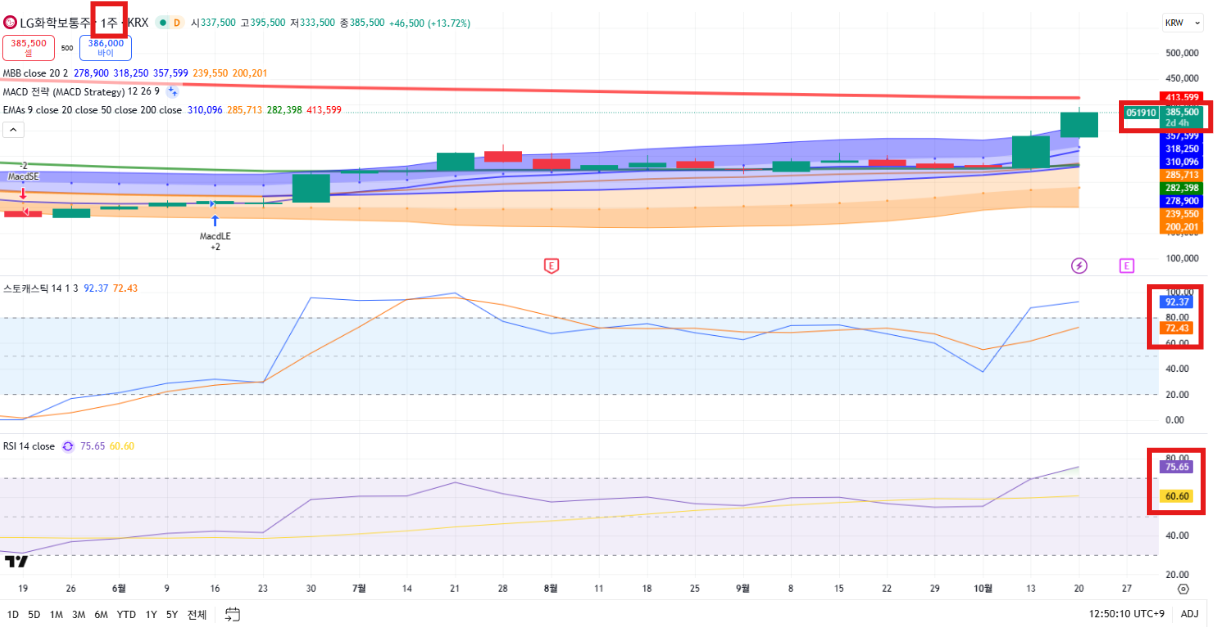Screen dimensions: 1214x627
Task: Click the RSI 14 close indicator label
Action: [x=29, y=447]
